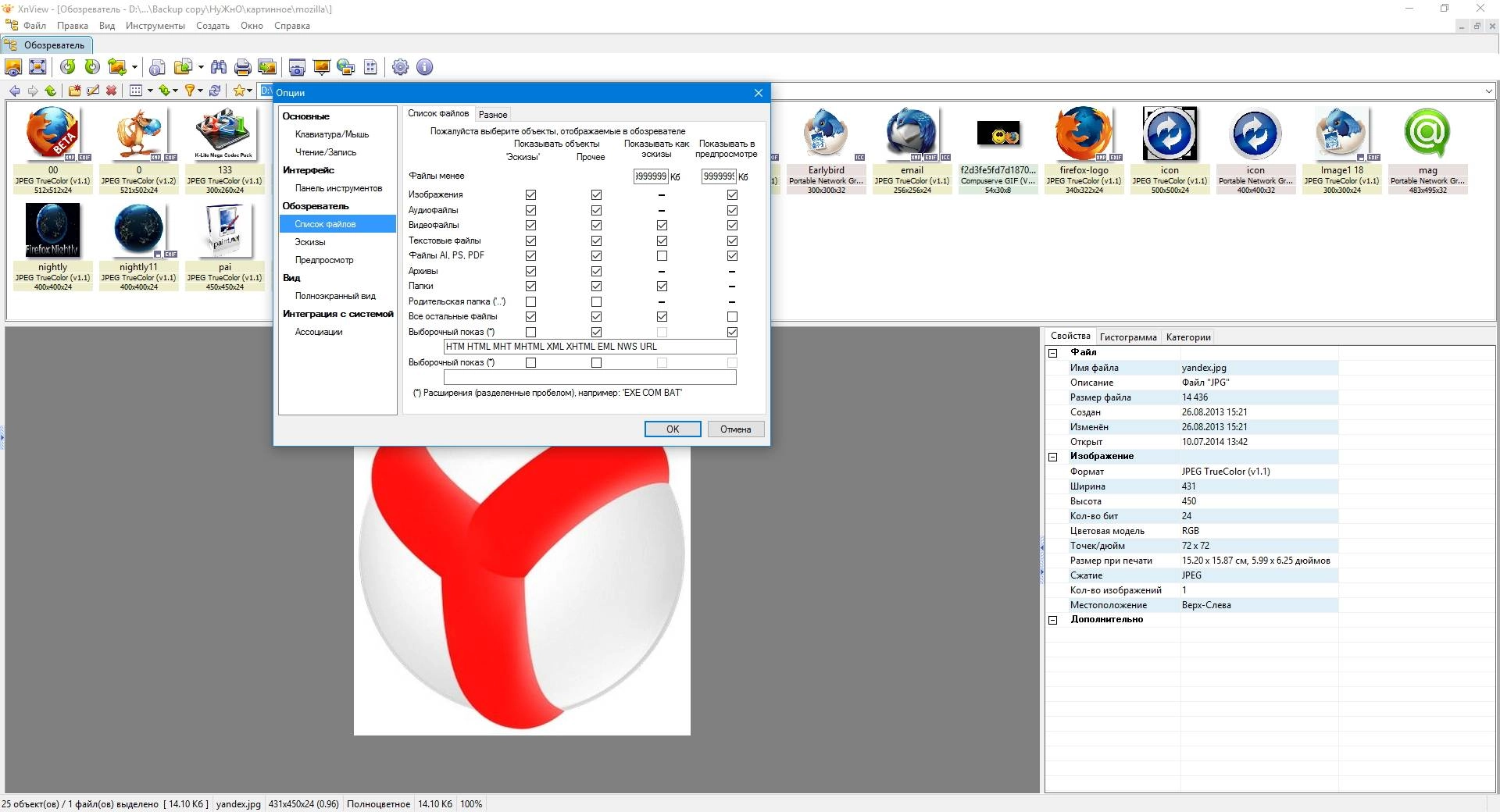Select Панель инструментов in options tree
Image resolution: width=1500 pixels, height=812 pixels.
click(x=338, y=188)
